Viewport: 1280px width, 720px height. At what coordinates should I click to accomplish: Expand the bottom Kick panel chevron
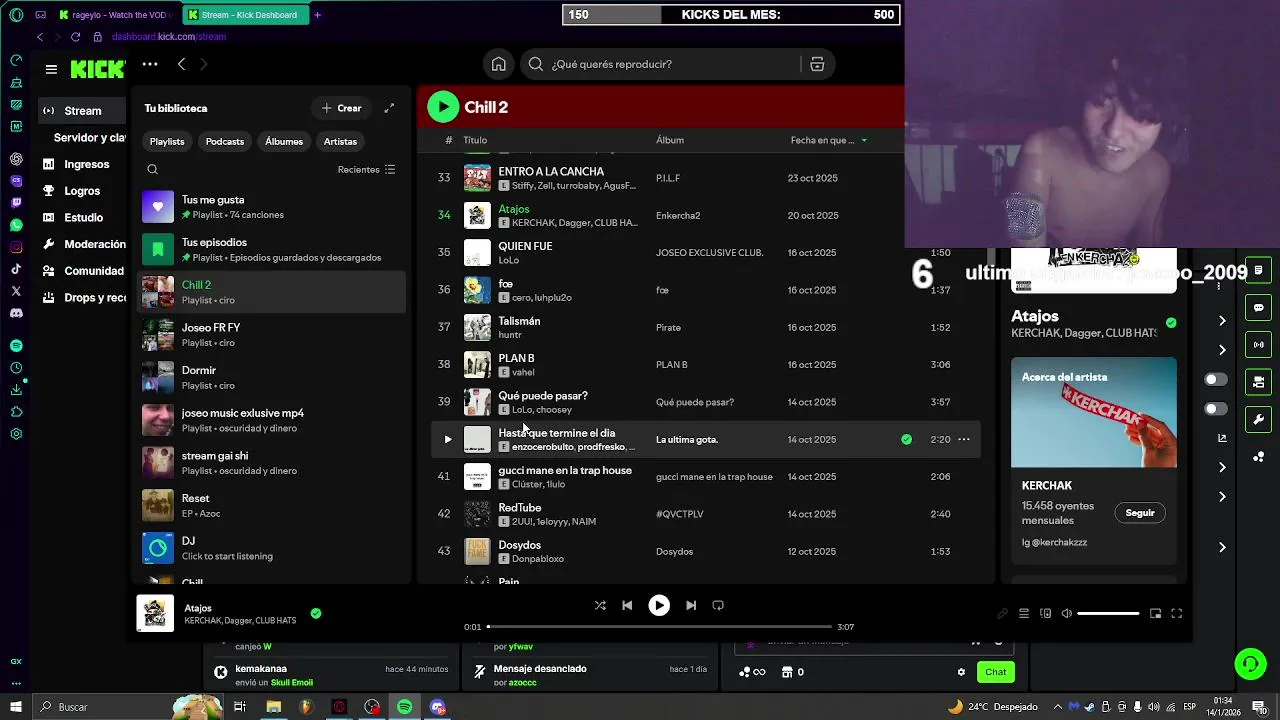click(x=1222, y=547)
